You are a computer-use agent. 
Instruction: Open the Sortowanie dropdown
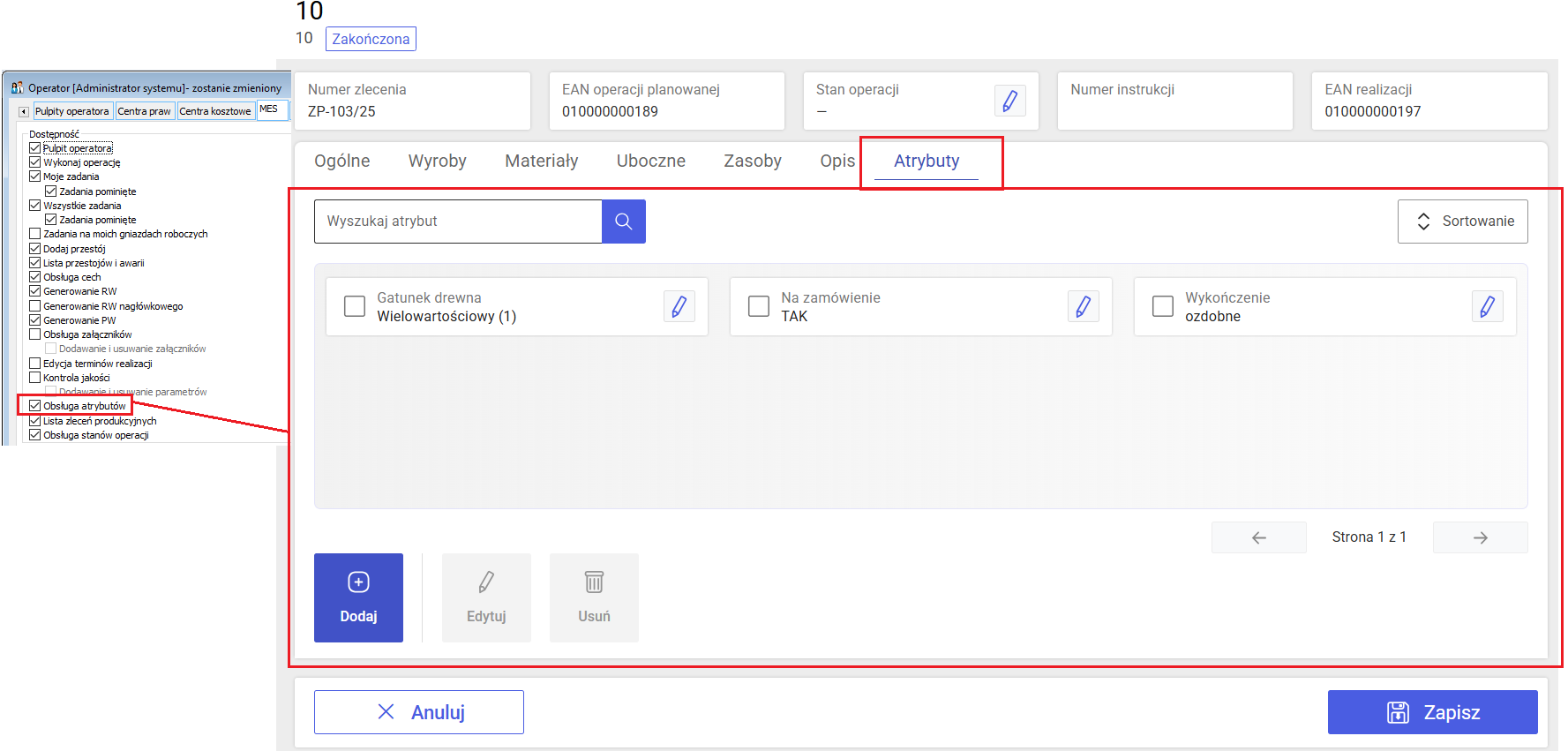click(x=1462, y=222)
